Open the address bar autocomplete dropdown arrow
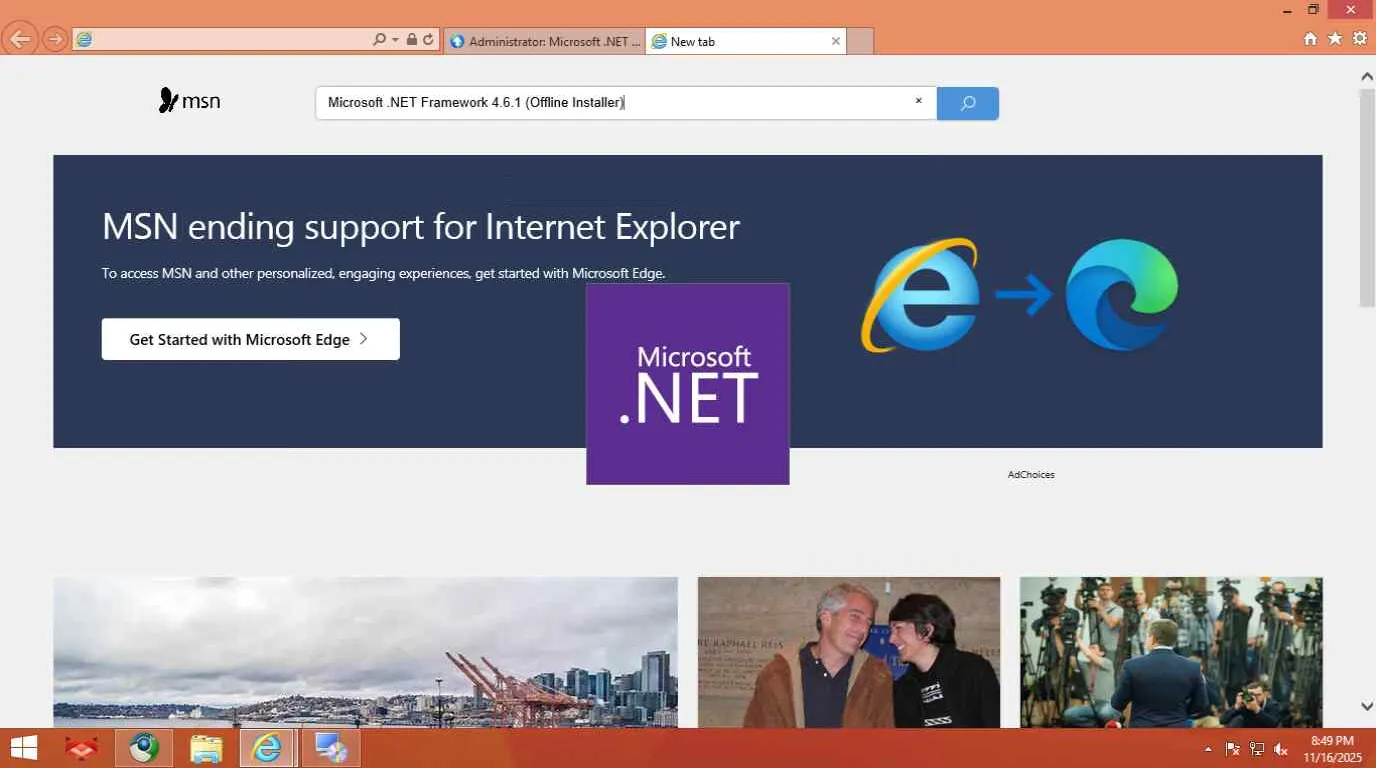Viewport: 1376px width, 768px height. coord(396,40)
